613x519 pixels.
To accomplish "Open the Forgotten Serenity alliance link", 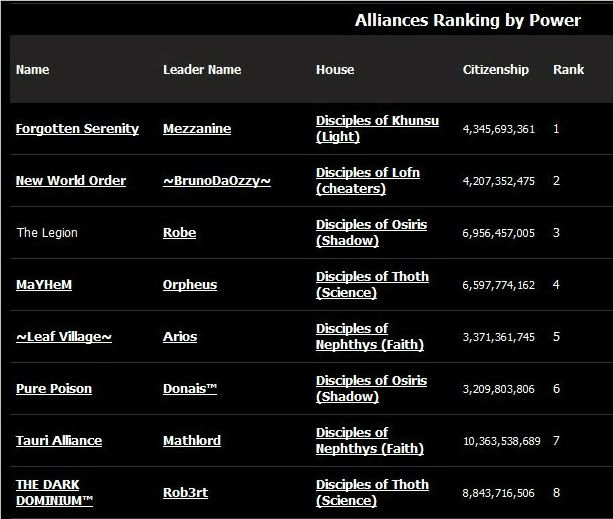I will point(77,129).
